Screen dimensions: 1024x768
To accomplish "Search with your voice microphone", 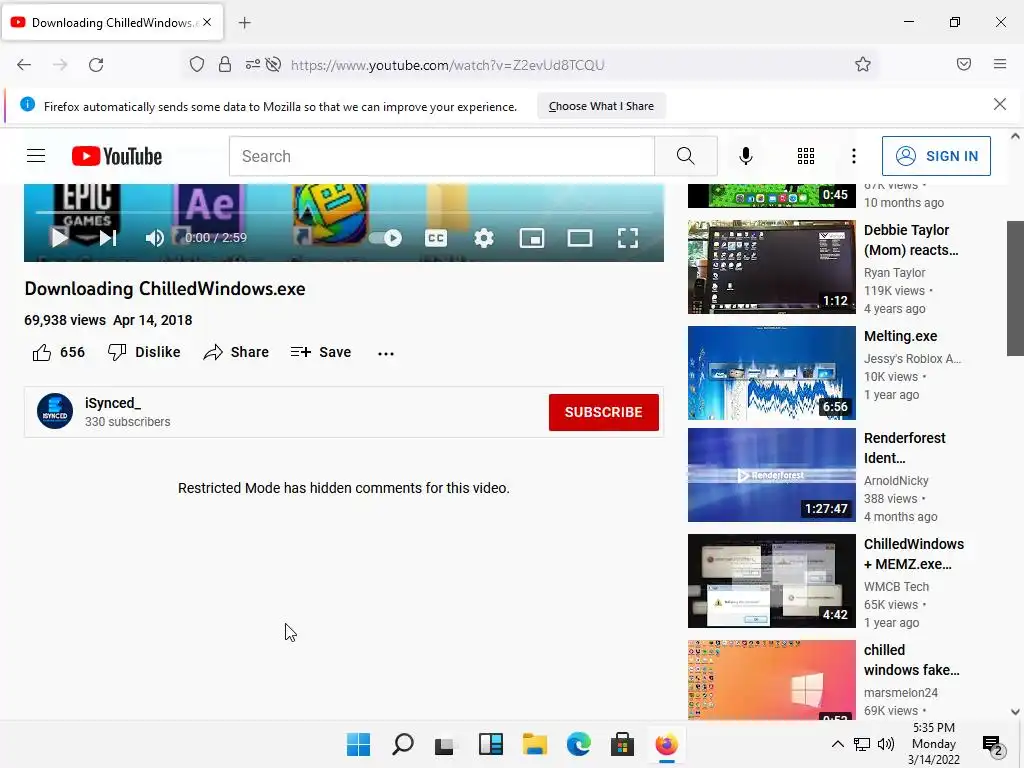I will tap(746, 156).
